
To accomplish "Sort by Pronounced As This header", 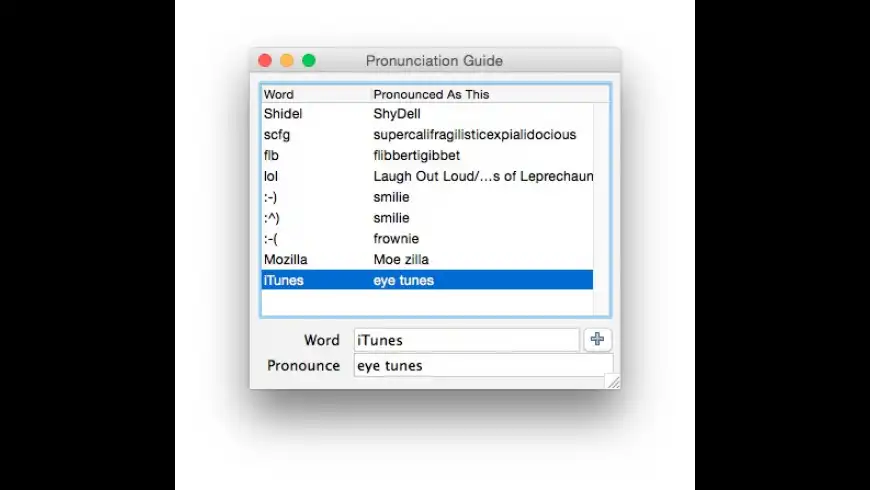I will point(490,94).
